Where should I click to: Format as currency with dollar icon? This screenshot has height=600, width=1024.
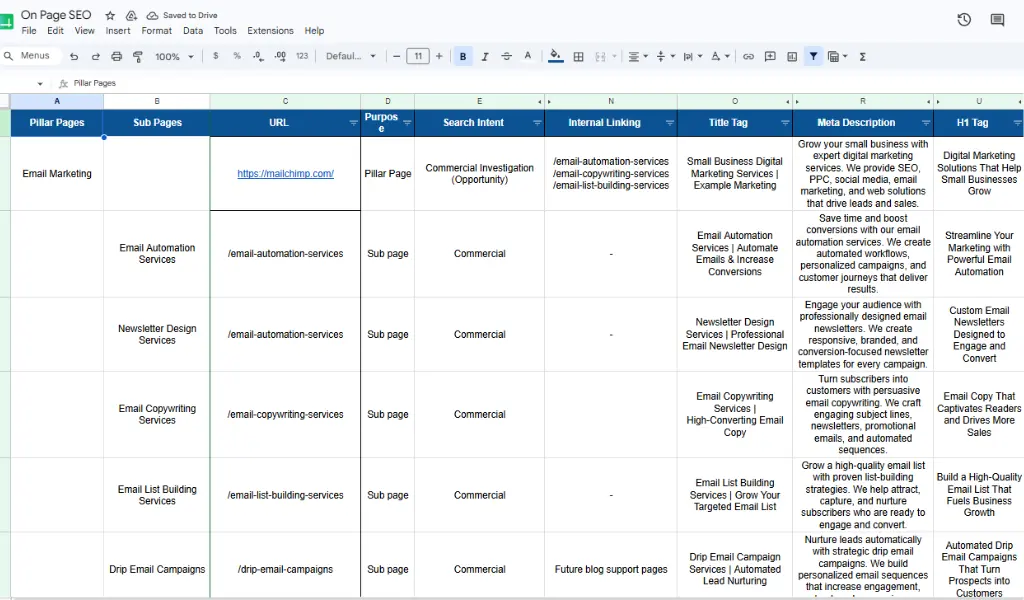tap(216, 56)
